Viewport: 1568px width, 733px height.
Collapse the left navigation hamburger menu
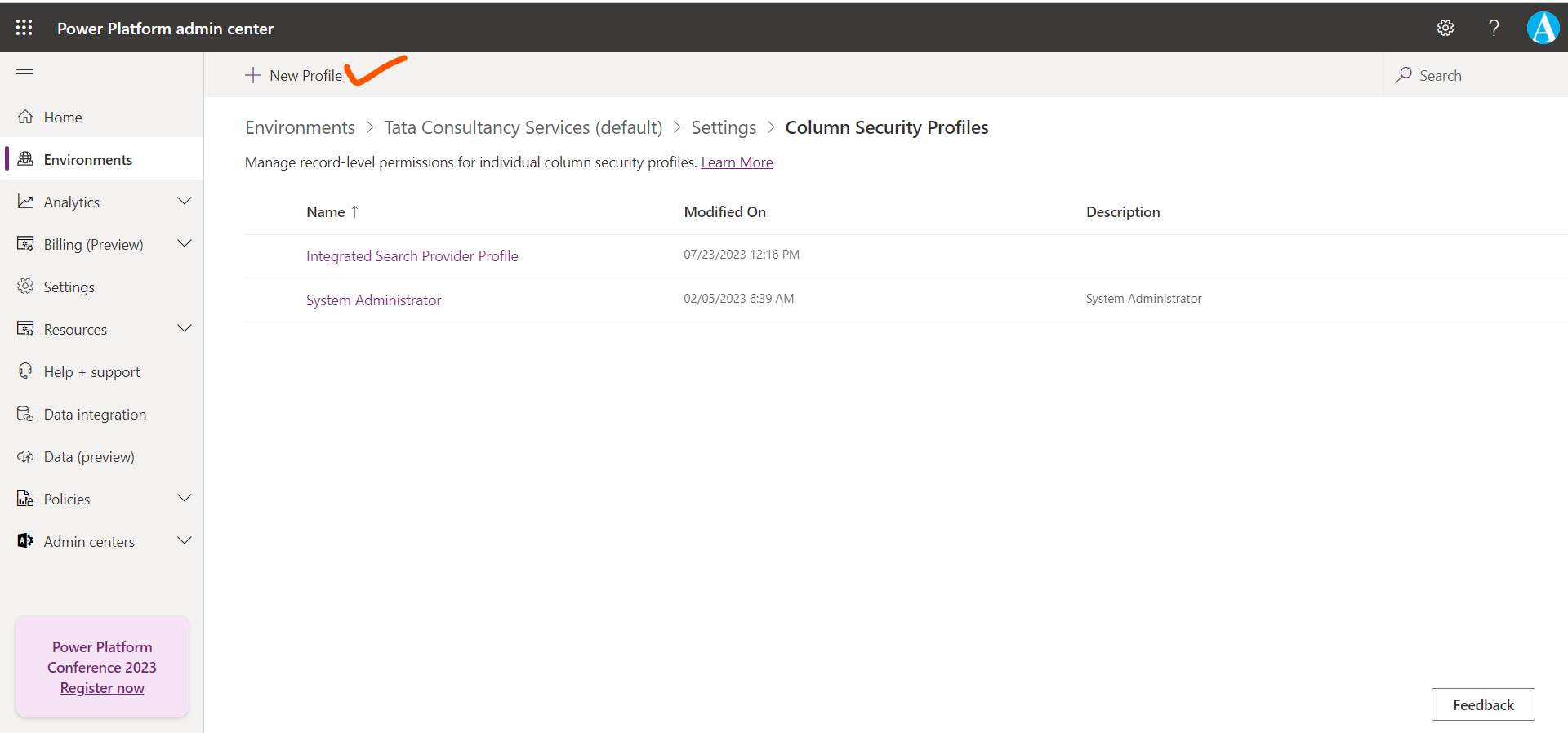24,74
